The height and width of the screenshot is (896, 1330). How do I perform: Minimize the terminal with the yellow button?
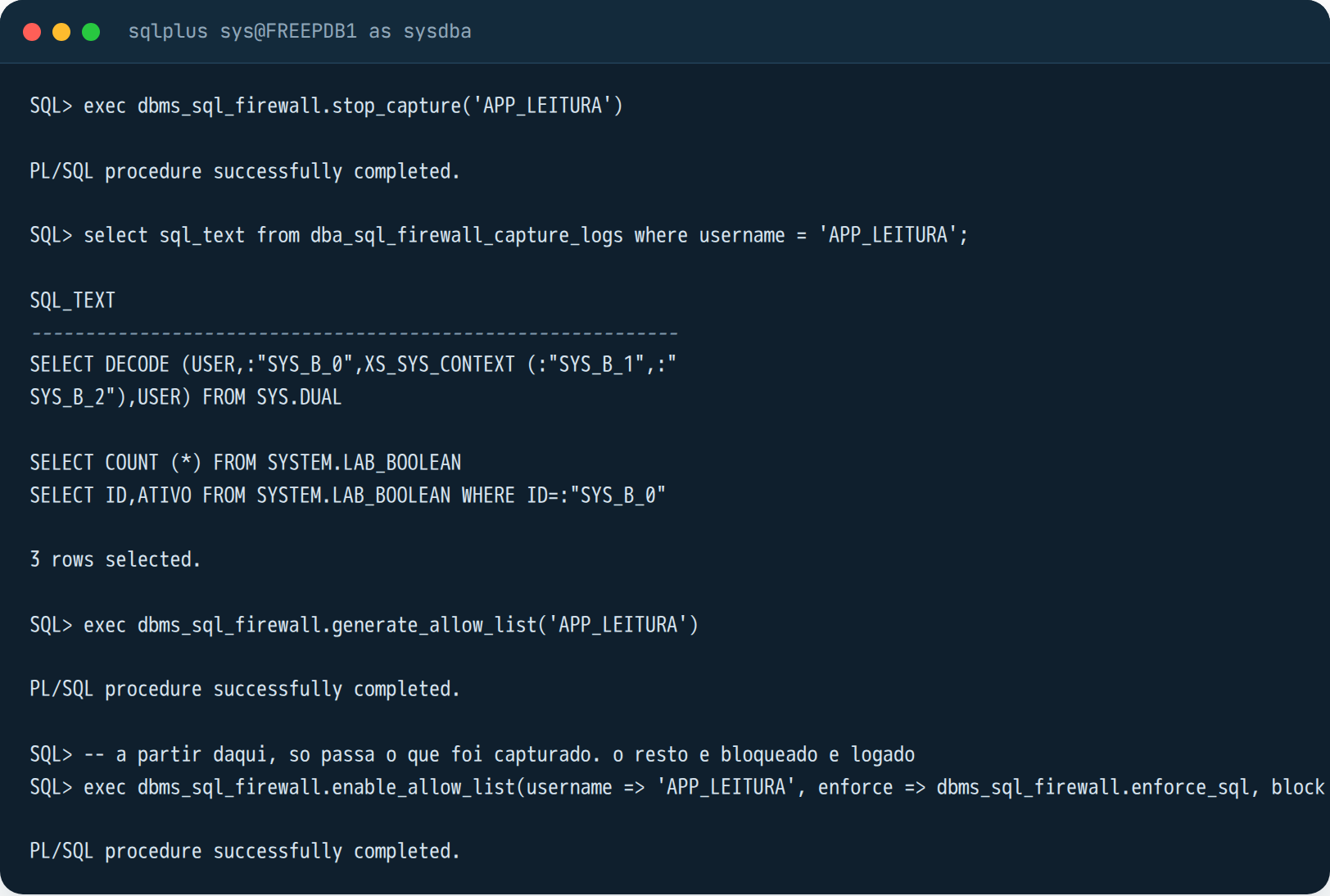tap(61, 32)
